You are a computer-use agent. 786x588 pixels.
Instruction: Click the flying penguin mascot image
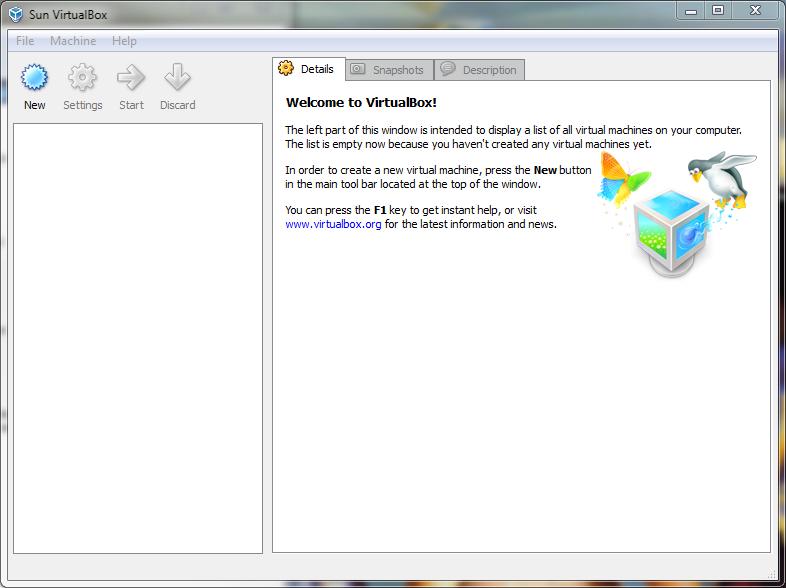tap(725, 179)
